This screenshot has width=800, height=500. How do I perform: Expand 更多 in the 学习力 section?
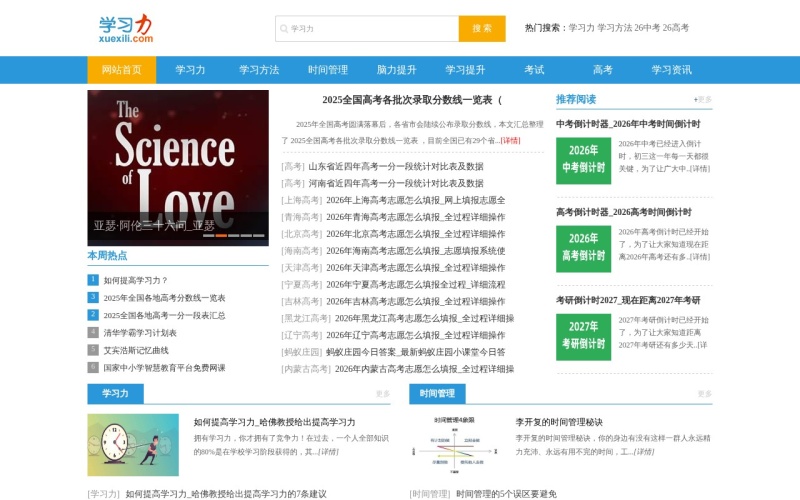tap(383, 394)
